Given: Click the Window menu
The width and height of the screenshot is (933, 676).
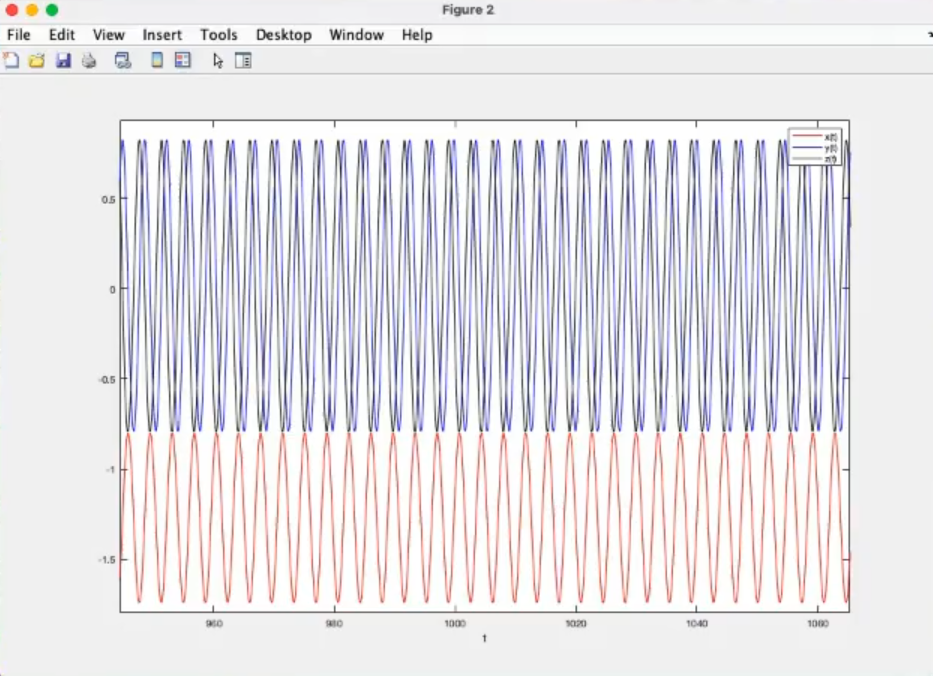Looking at the screenshot, I should point(356,35).
